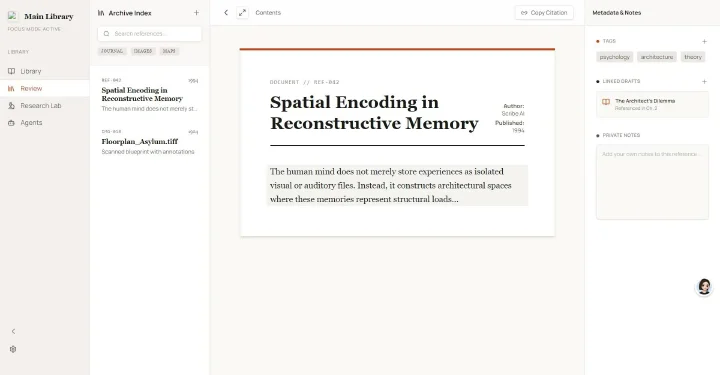The height and width of the screenshot is (375, 720).
Task: Open Floorplan_Asylum.tiff entry
Action: (x=150, y=143)
